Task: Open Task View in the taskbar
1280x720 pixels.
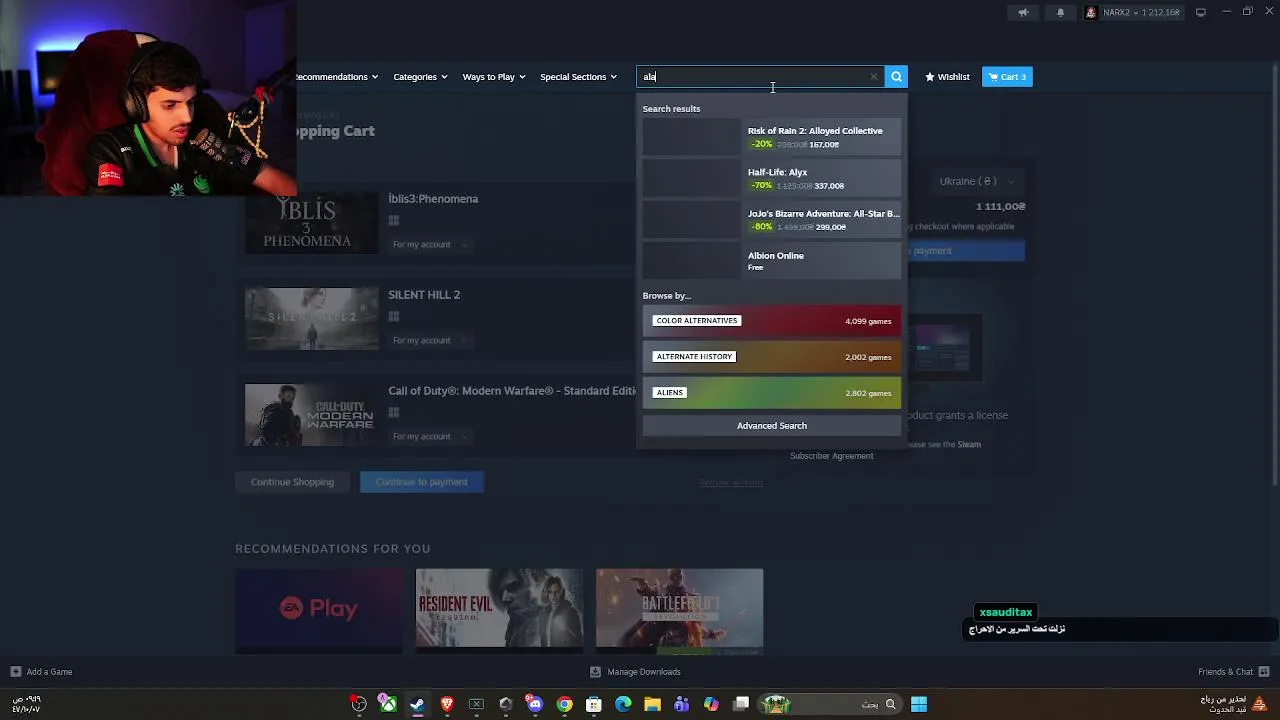Action: (x=741, y=704)
